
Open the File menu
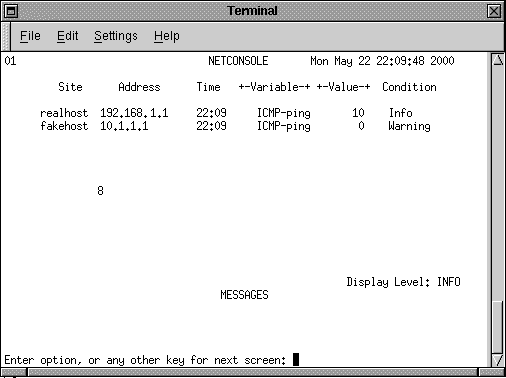[30, 36]
